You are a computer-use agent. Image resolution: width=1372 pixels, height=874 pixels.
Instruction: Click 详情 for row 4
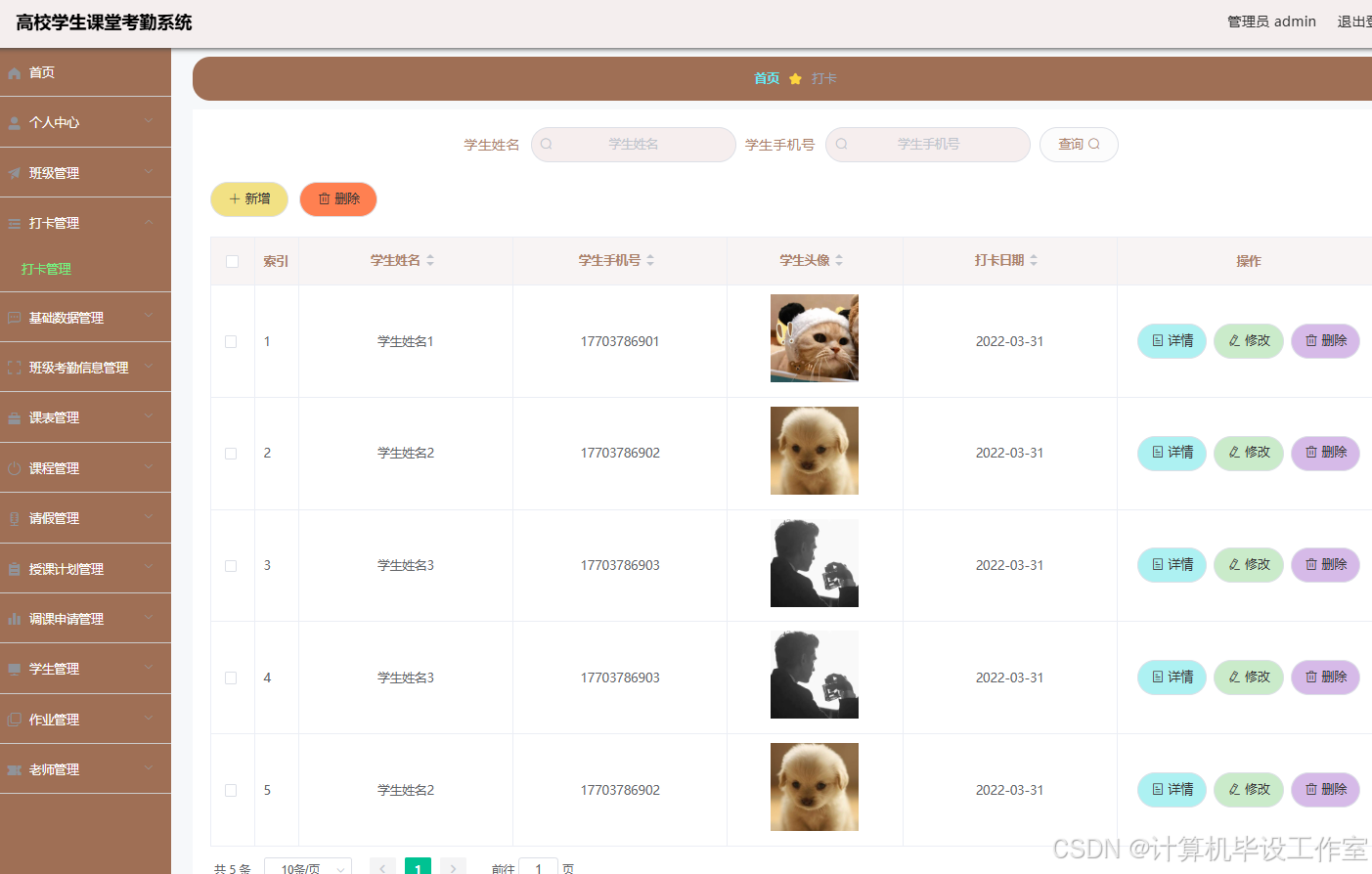tap(1172, 677)
